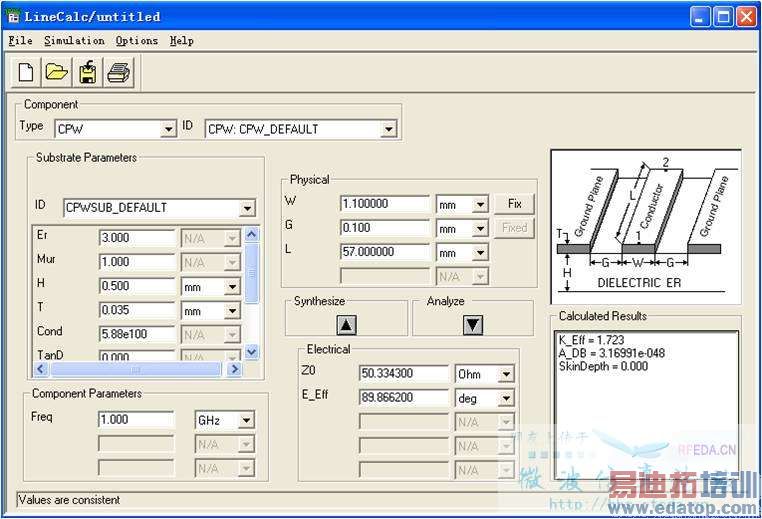762x519 pixels.
Task: Click the H value field 0.500
Action: (137, 286)
